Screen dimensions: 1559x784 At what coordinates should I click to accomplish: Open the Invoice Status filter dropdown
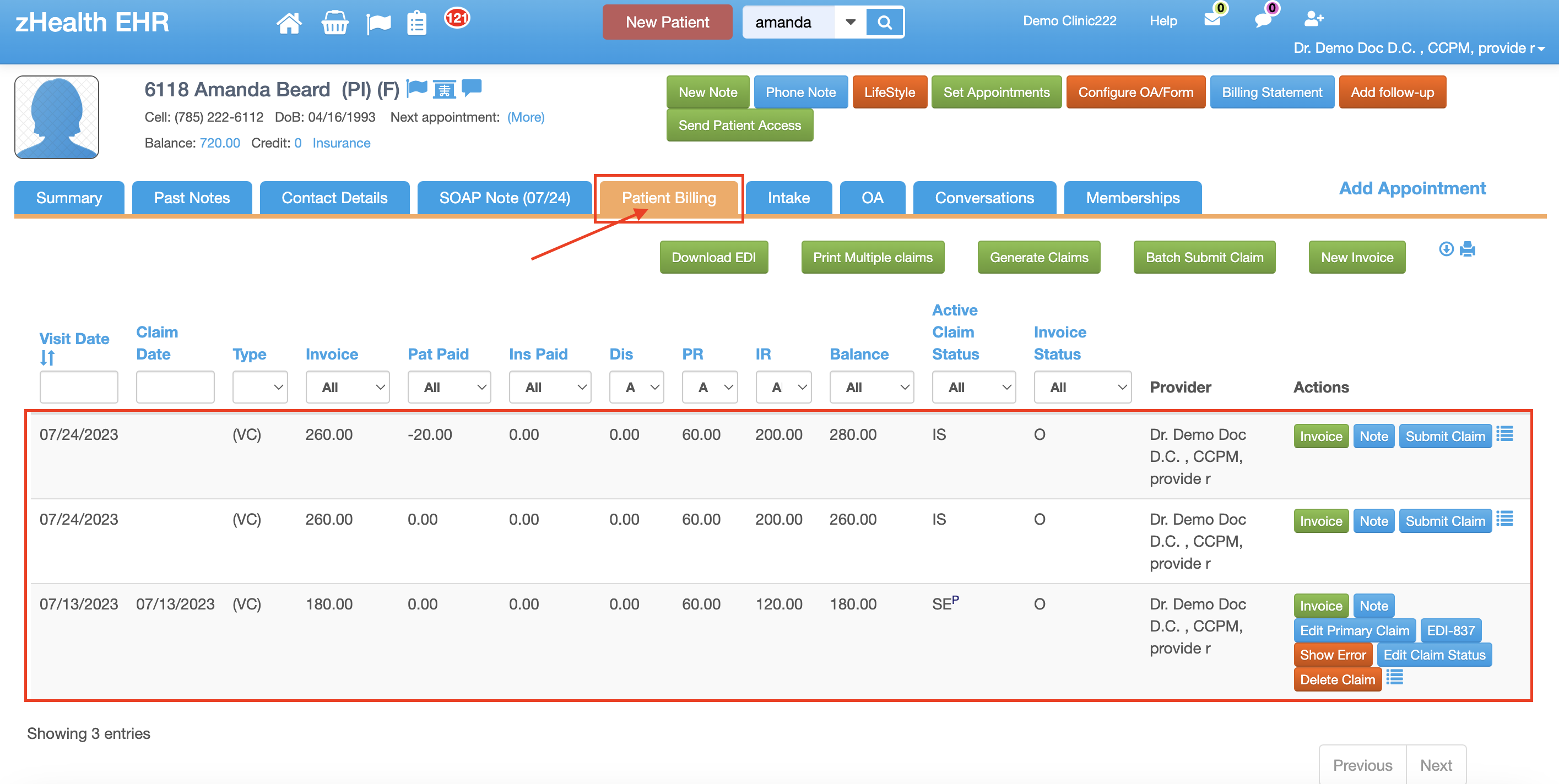tap(1082, 387)
